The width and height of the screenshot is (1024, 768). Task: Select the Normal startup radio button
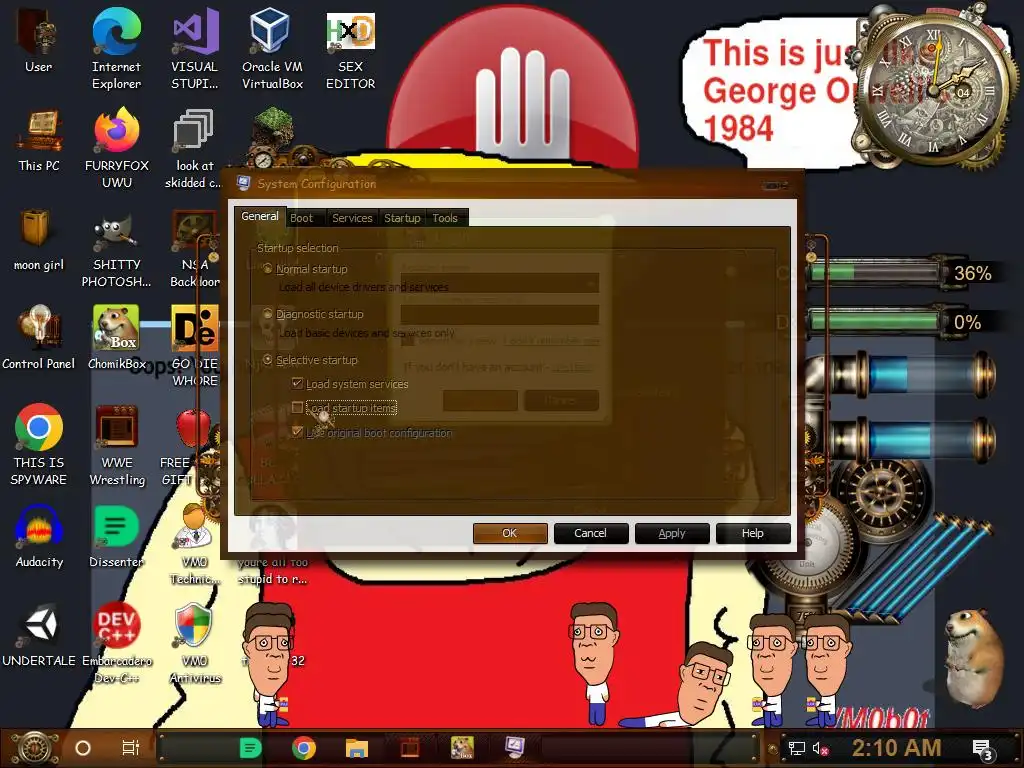[x=268, y=268]
